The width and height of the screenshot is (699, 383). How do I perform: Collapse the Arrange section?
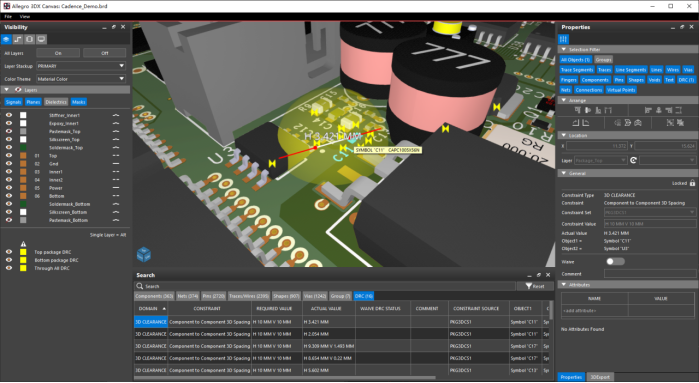click(x=564, y=100)
